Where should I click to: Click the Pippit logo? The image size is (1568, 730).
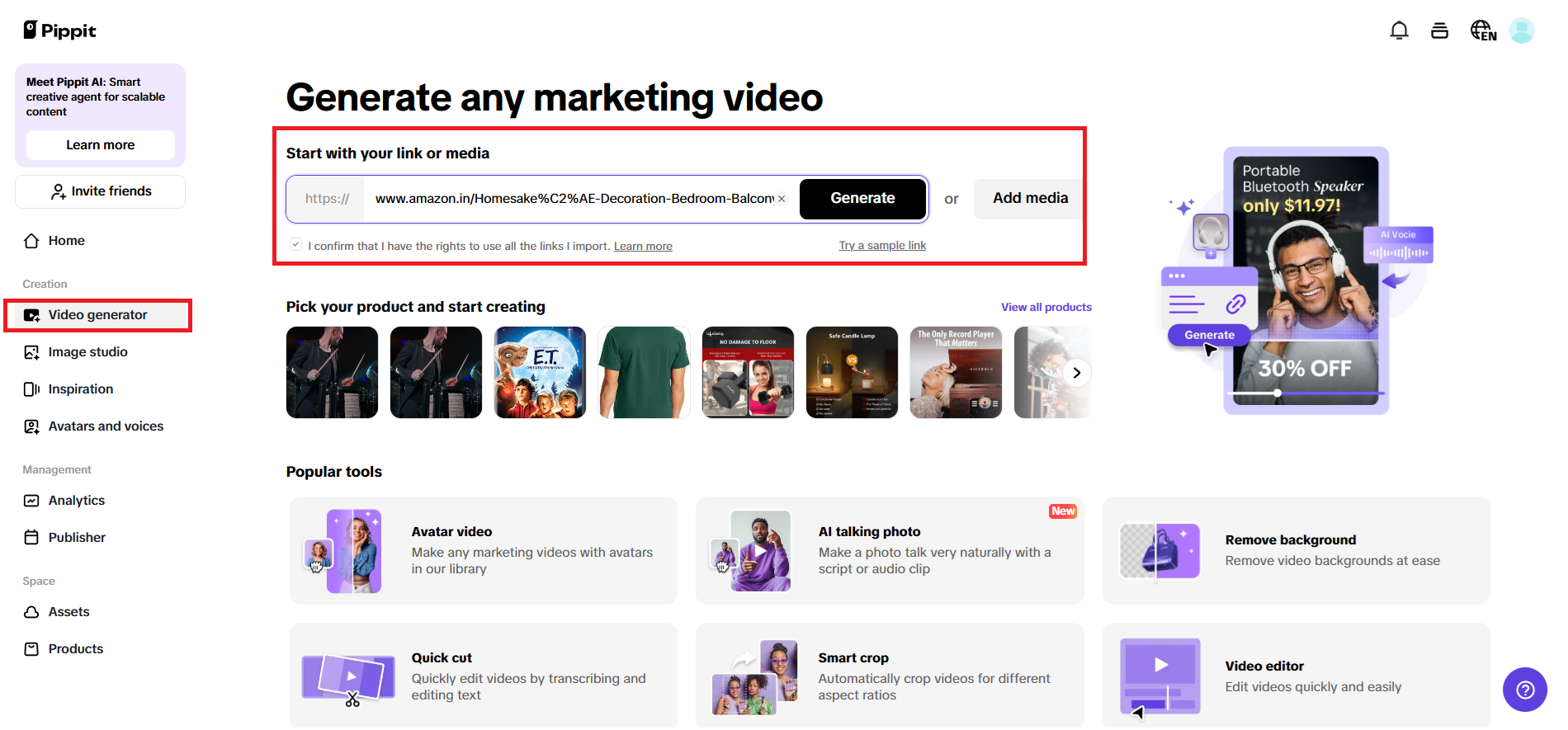click(x=59, y=31)
